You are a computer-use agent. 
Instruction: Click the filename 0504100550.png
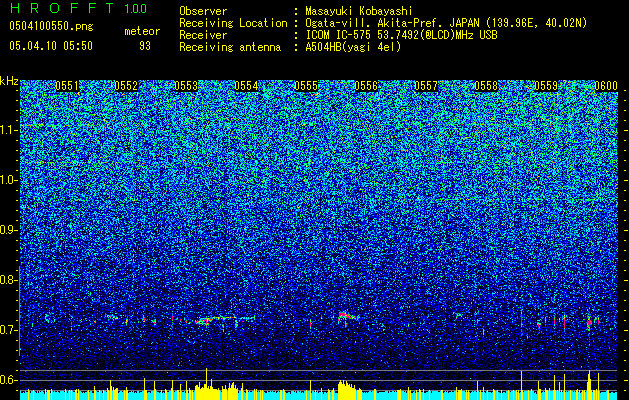(51, 26)
